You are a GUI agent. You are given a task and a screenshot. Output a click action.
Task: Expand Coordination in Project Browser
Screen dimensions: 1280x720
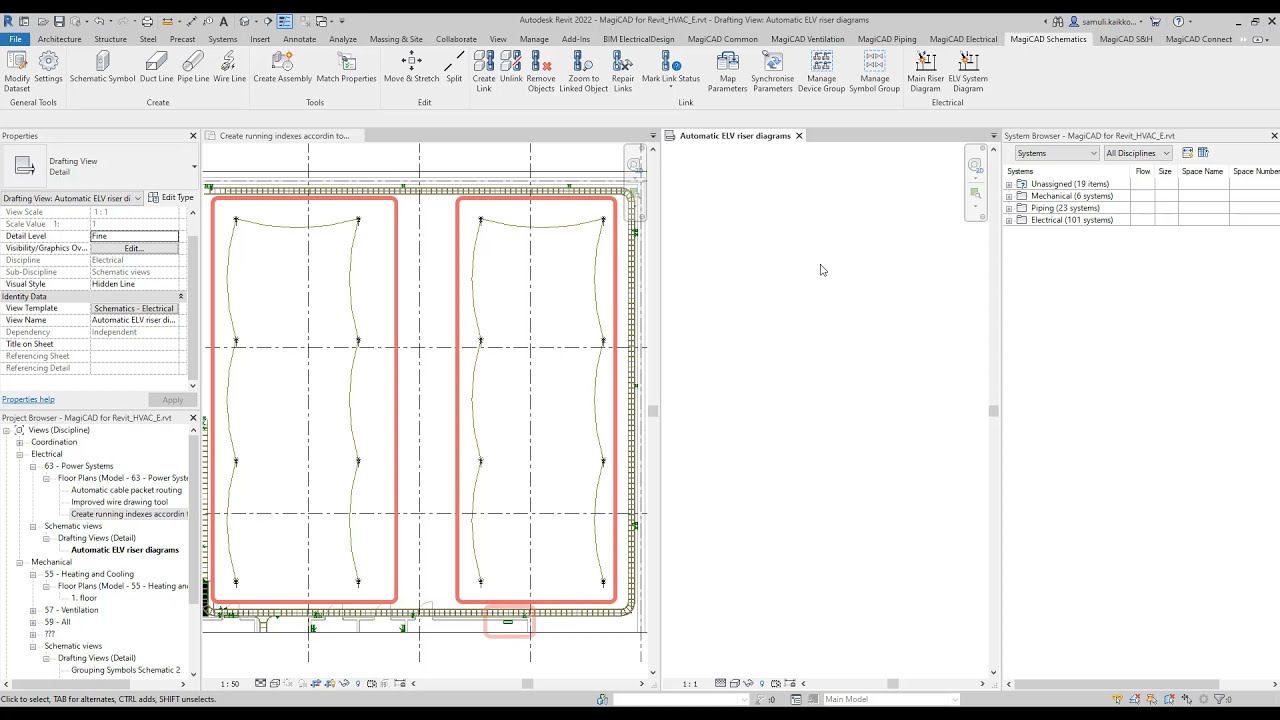(x=19, y=442)
